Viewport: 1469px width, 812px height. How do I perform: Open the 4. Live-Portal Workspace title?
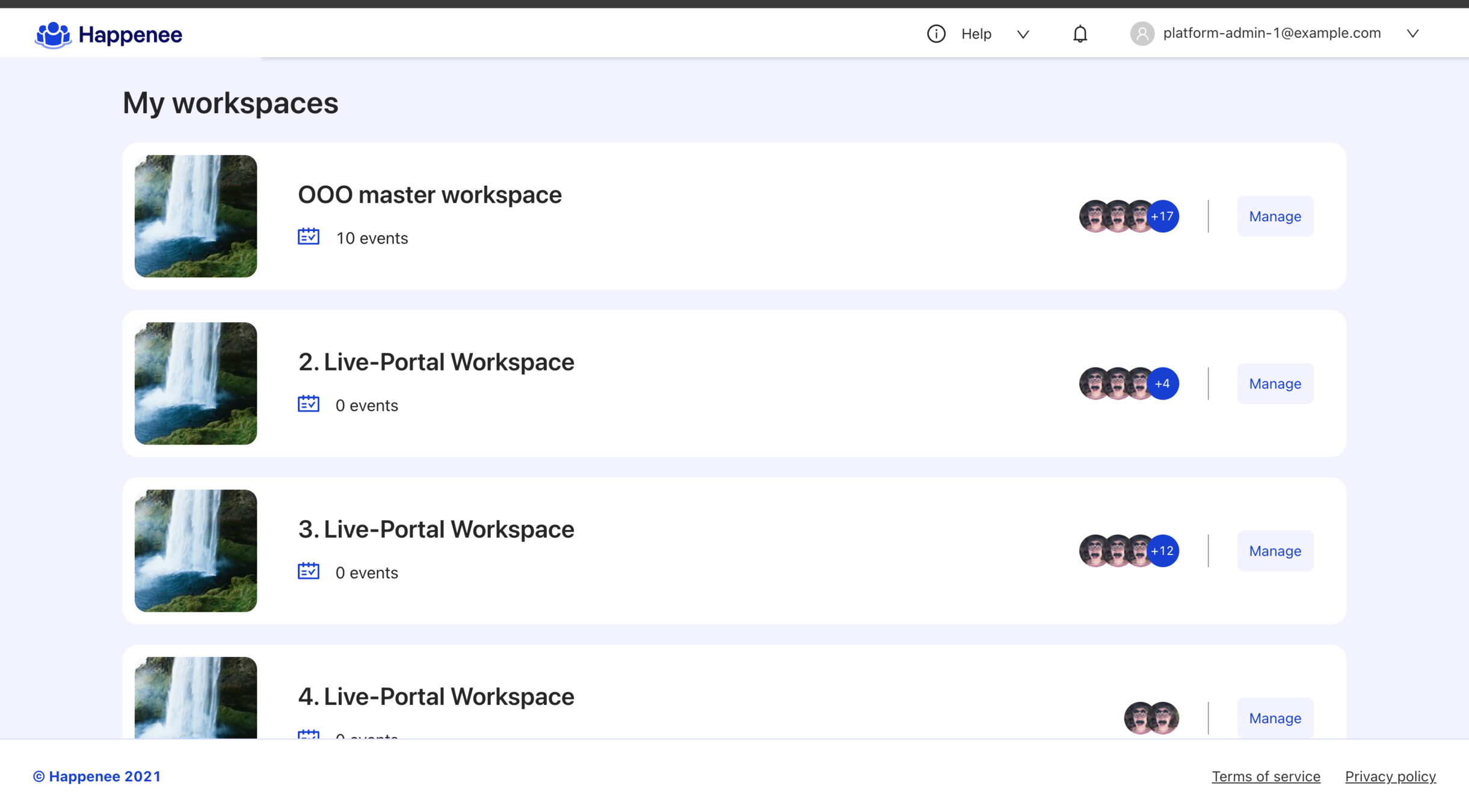pos(436,697)
